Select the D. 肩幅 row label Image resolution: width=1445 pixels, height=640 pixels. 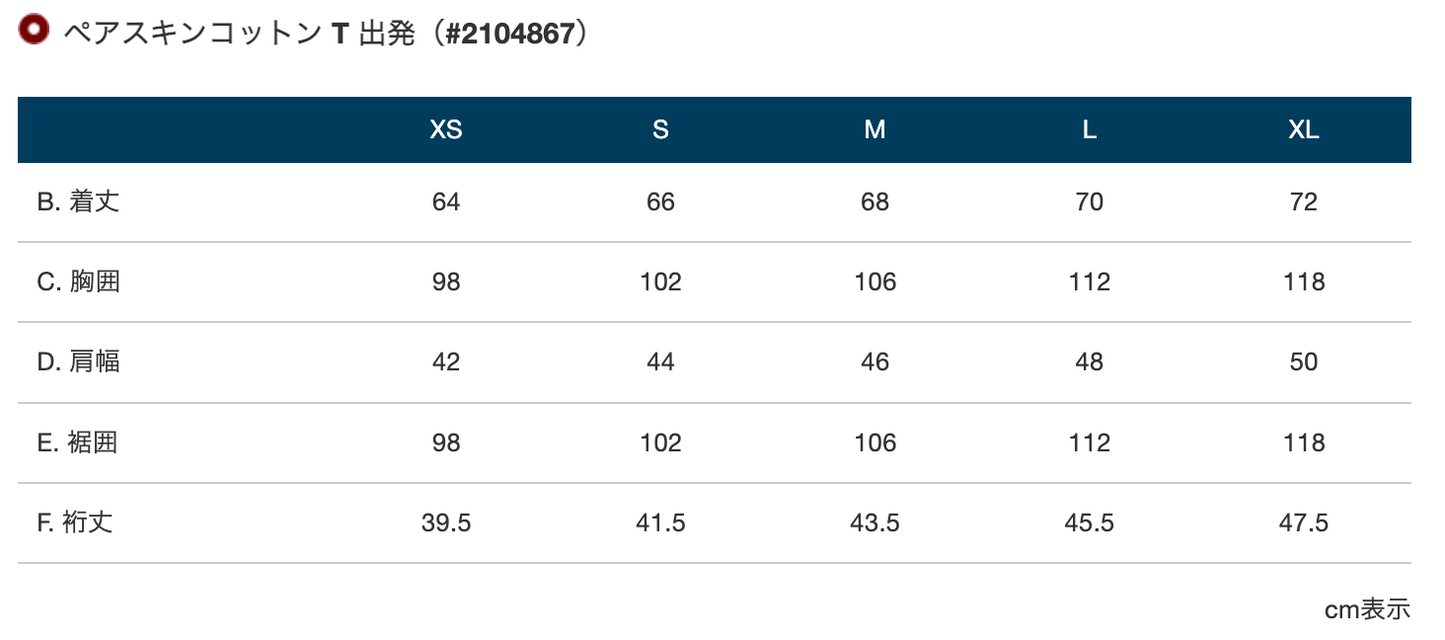79,362
